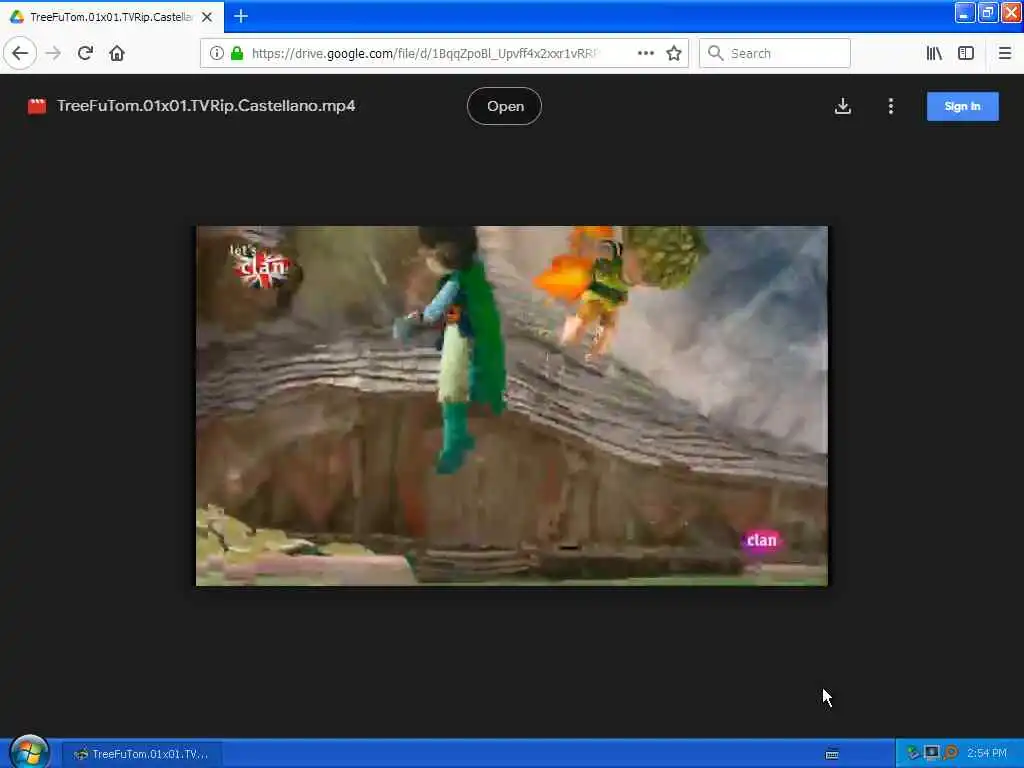Screen dimensions: 1024x768
Task: Go back using the browser back arrow
Action: pyautogui.click(x=20, y=53)
